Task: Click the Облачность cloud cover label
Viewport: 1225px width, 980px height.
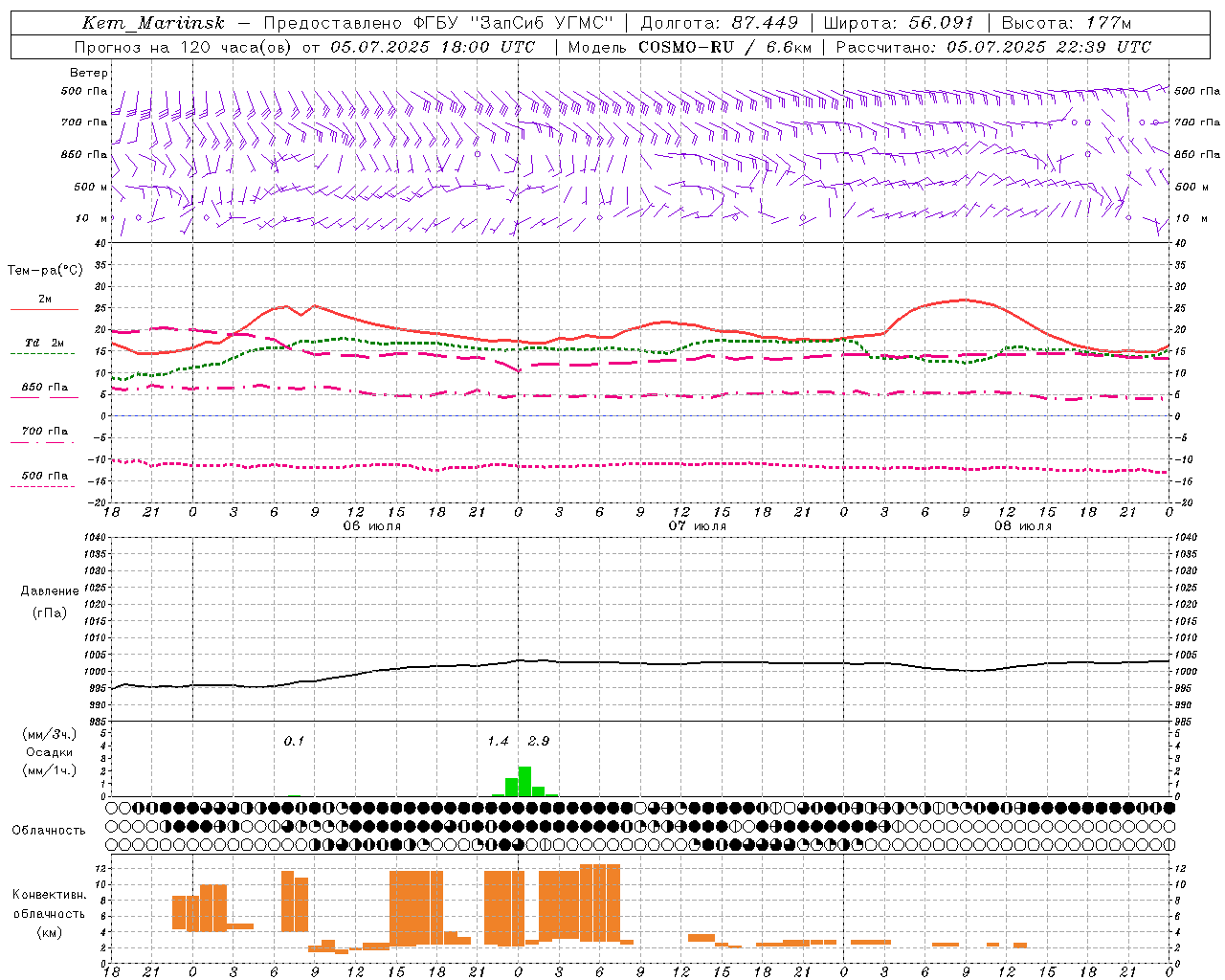Action: point(49,830)
